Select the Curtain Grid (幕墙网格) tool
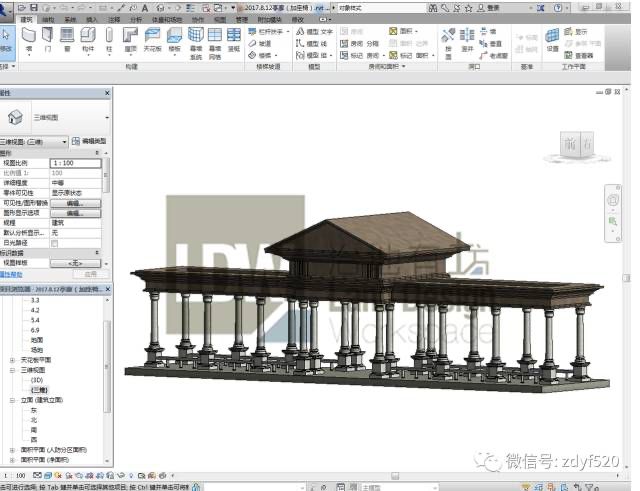Screen dimensions: 640x491 point(215,43)
